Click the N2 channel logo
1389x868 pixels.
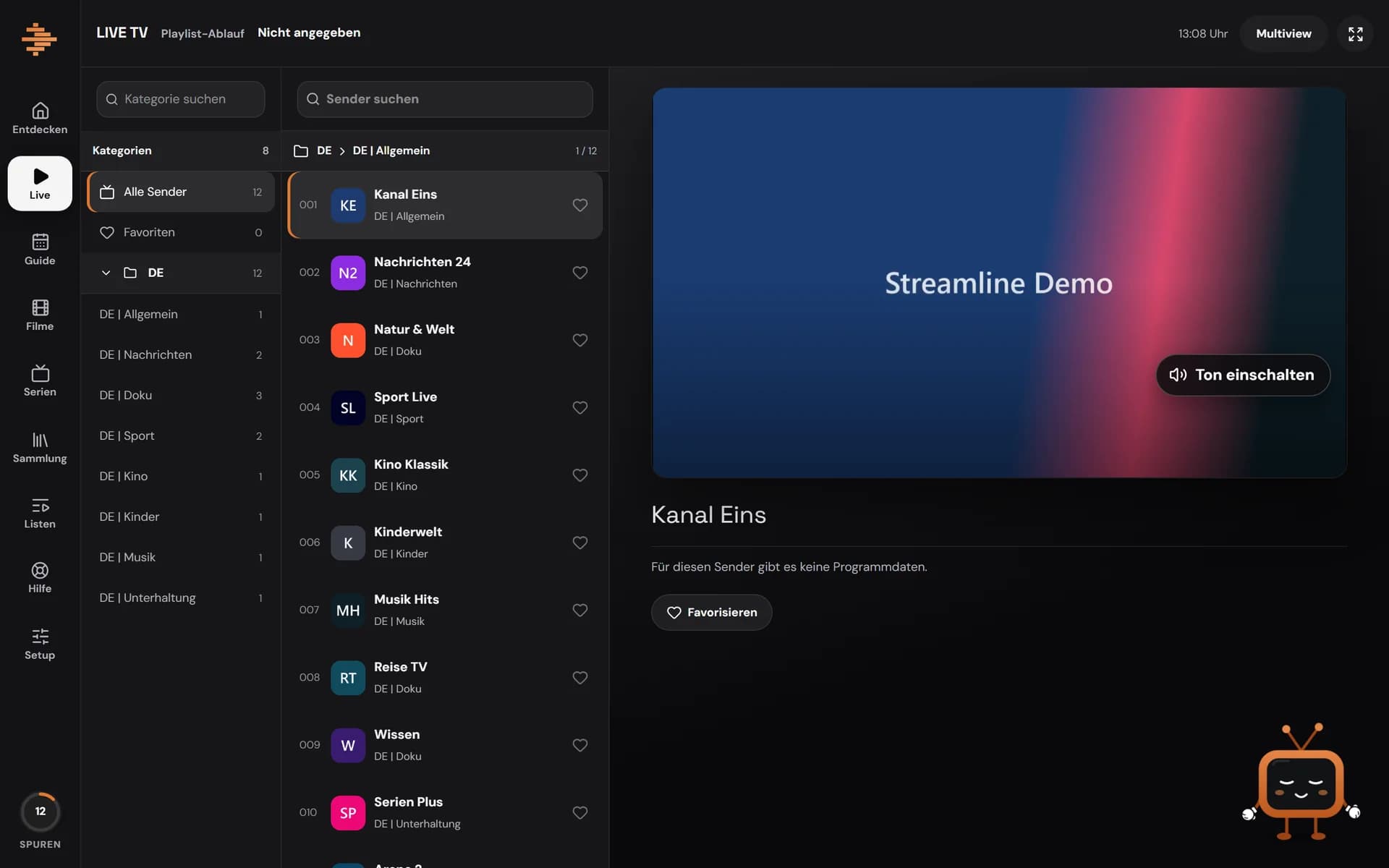348,273
